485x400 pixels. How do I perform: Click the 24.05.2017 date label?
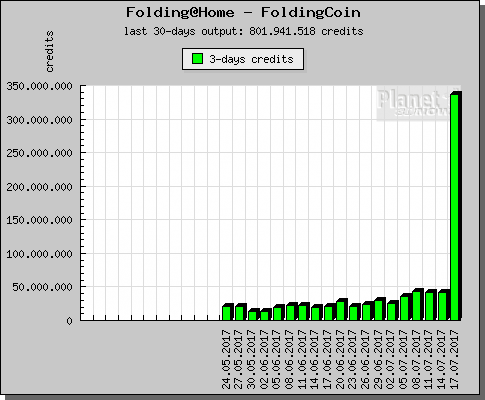[226, 359]
